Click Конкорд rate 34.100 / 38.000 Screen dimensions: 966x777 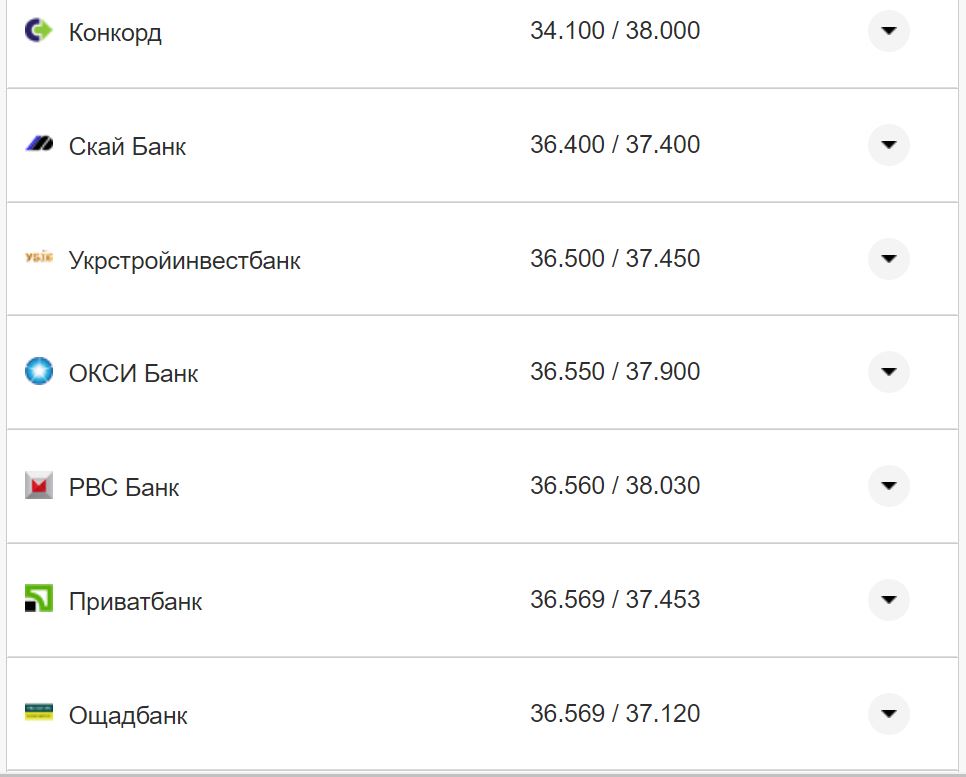[614, 31]
